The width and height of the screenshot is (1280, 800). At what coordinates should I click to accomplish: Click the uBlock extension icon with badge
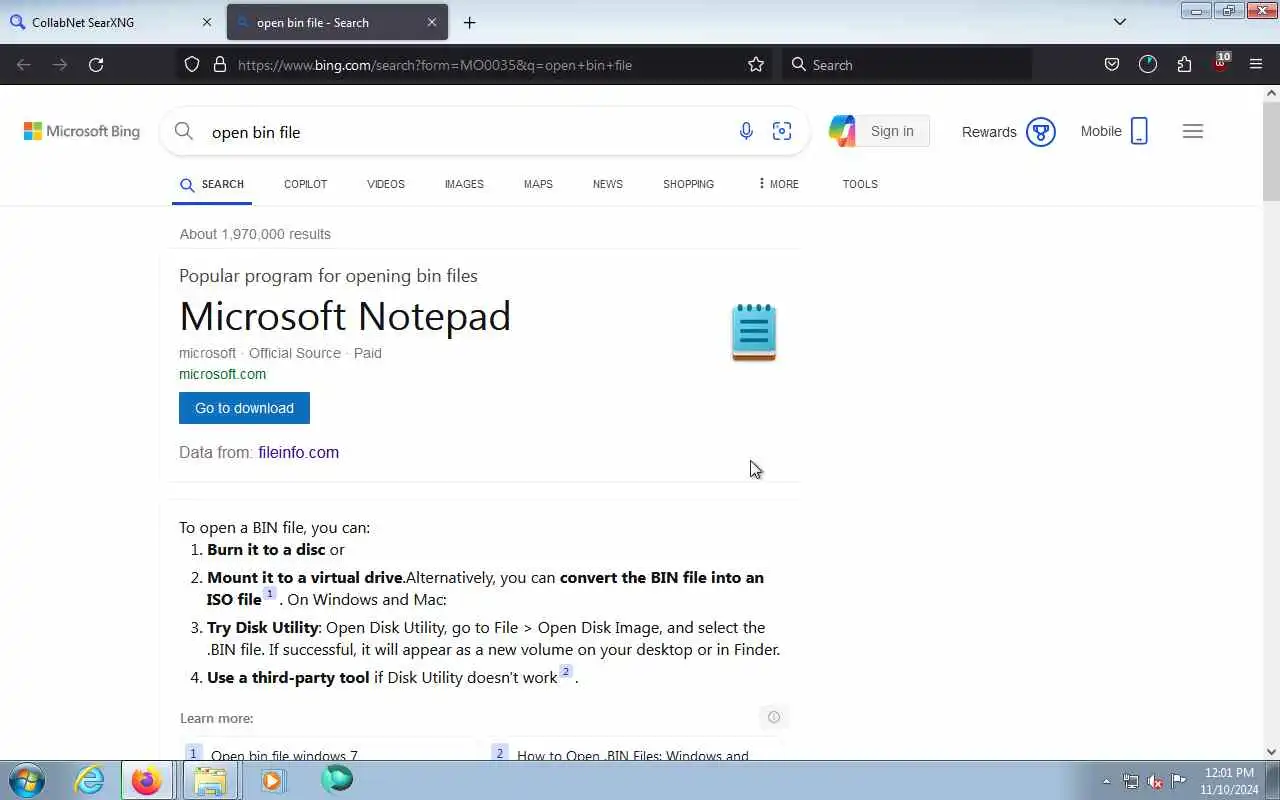coord(1221,63)
